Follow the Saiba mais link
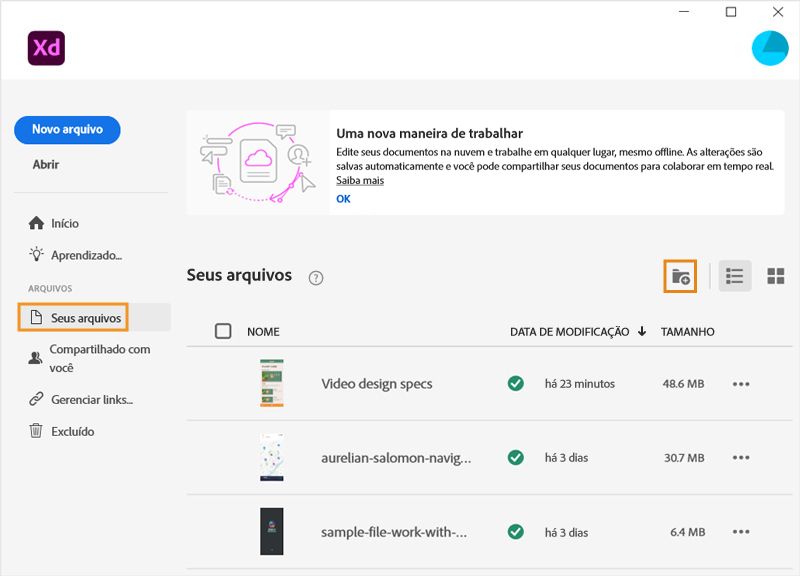Viewport: 800px width, 576px height. pos(360,180)
